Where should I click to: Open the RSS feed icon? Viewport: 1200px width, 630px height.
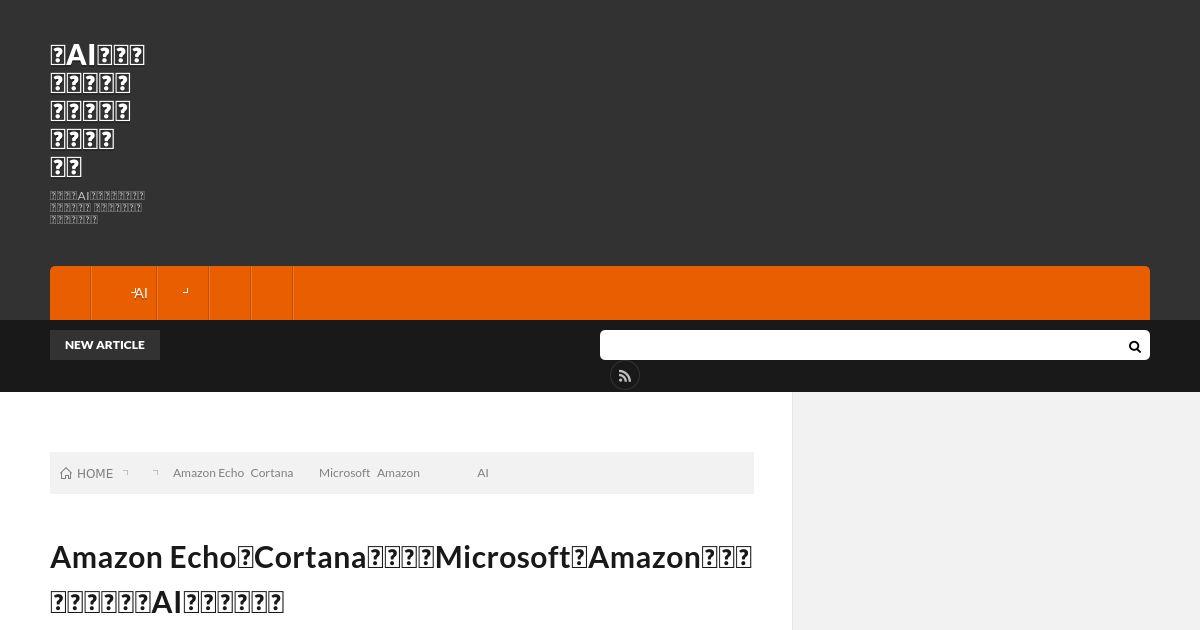[625, 376]
